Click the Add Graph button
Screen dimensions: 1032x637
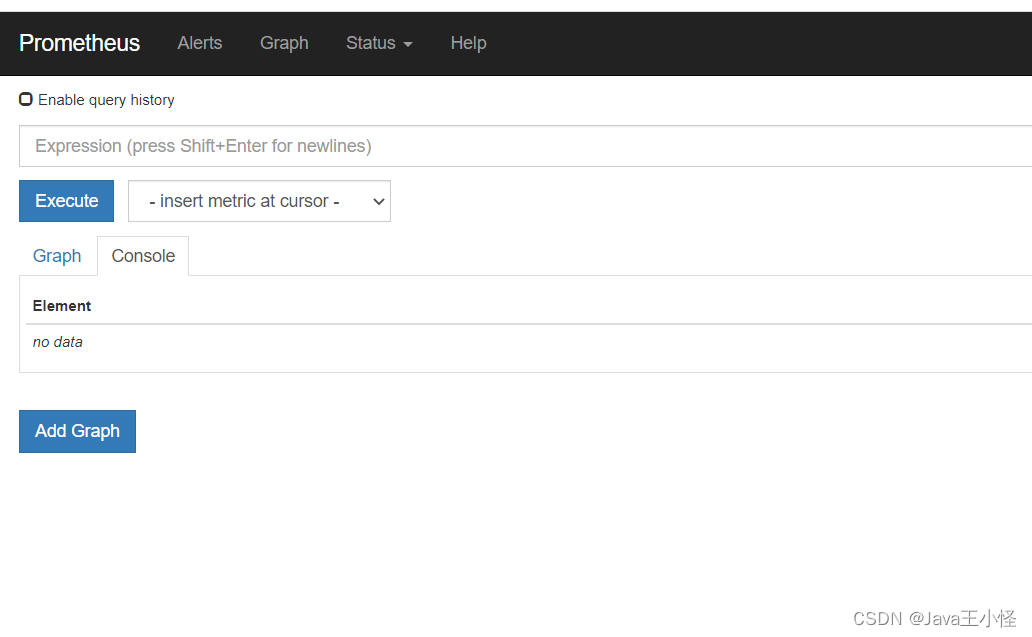click(x=77, y=431)
